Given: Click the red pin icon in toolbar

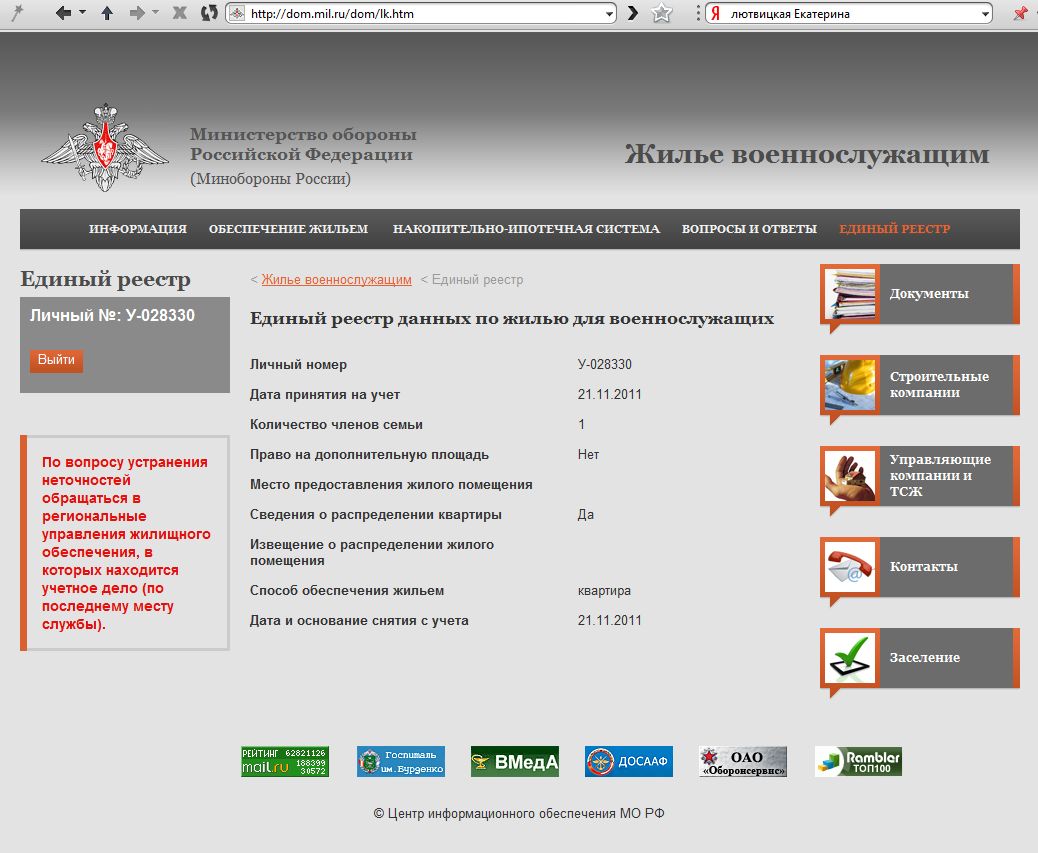Looking at the screenshot, I should 1020,14.
